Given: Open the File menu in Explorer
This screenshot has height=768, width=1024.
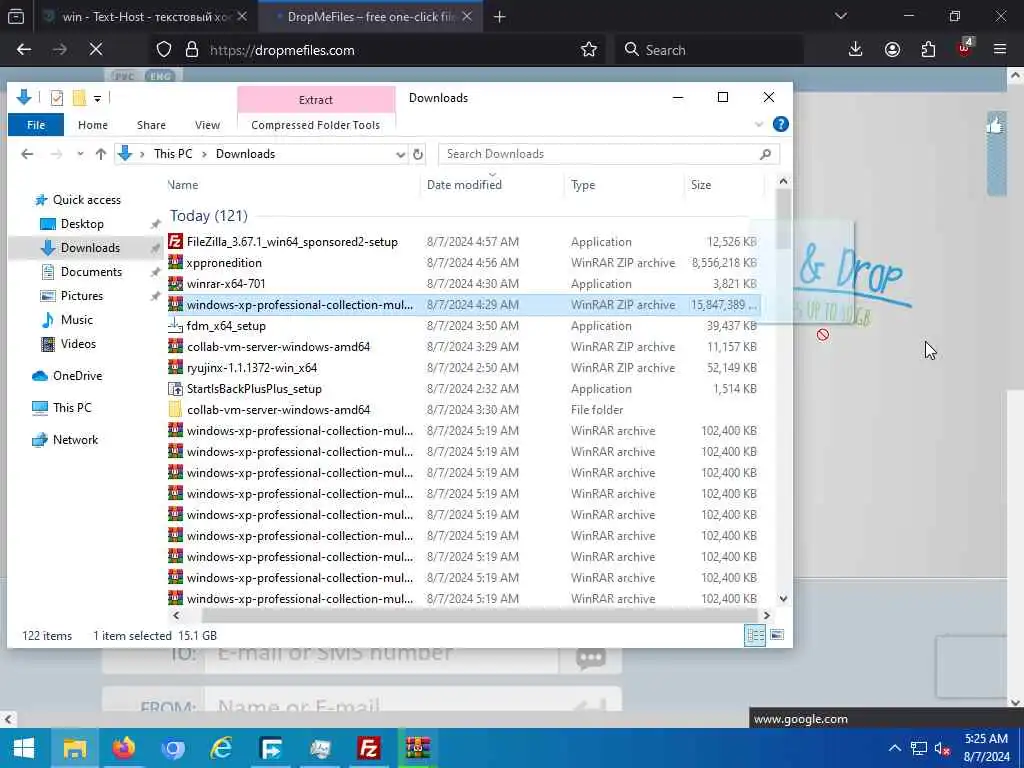Looking at the screenshot, I should pos(36,125).
